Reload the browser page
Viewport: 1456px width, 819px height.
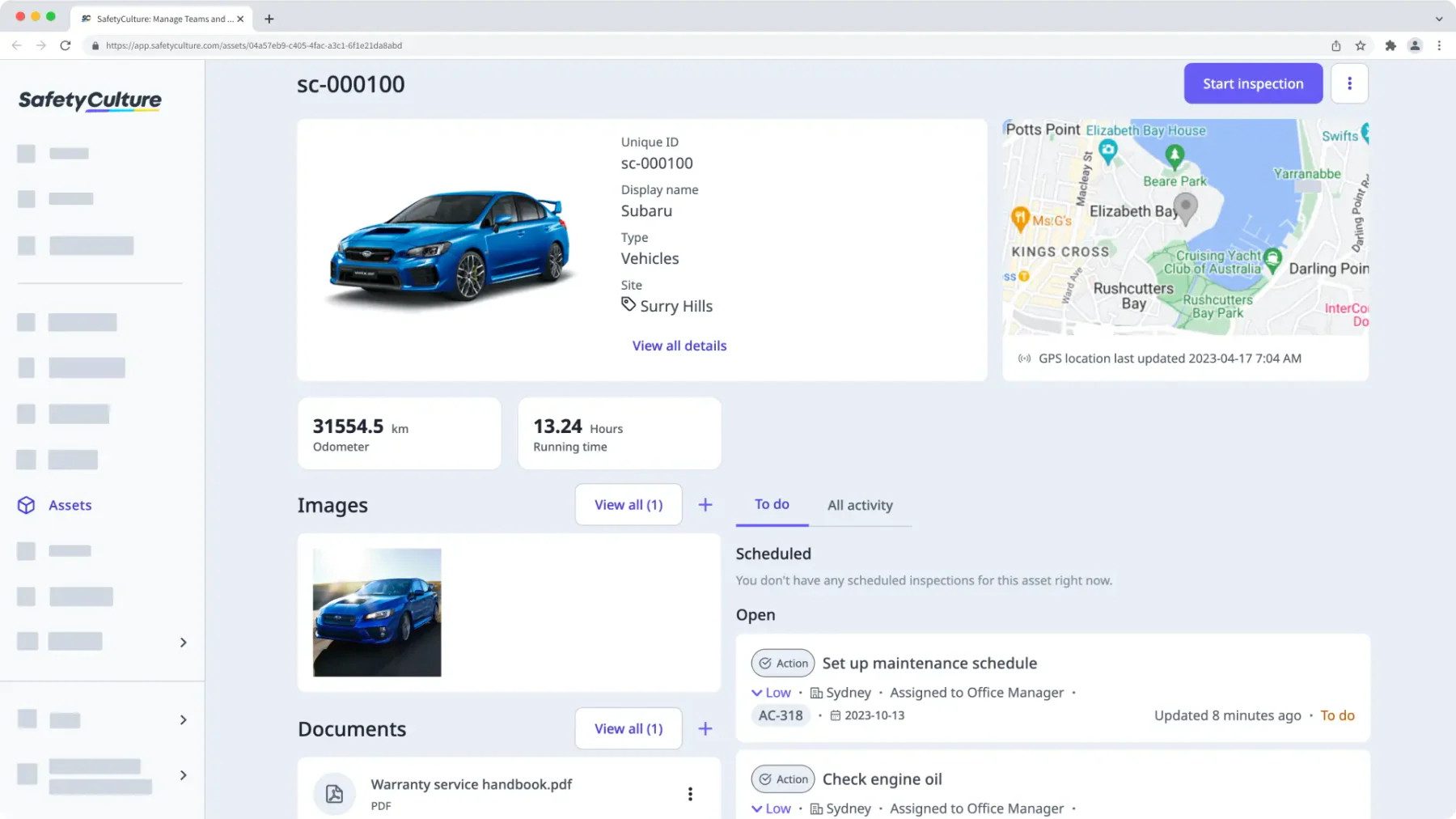click(x=66, y=45)
